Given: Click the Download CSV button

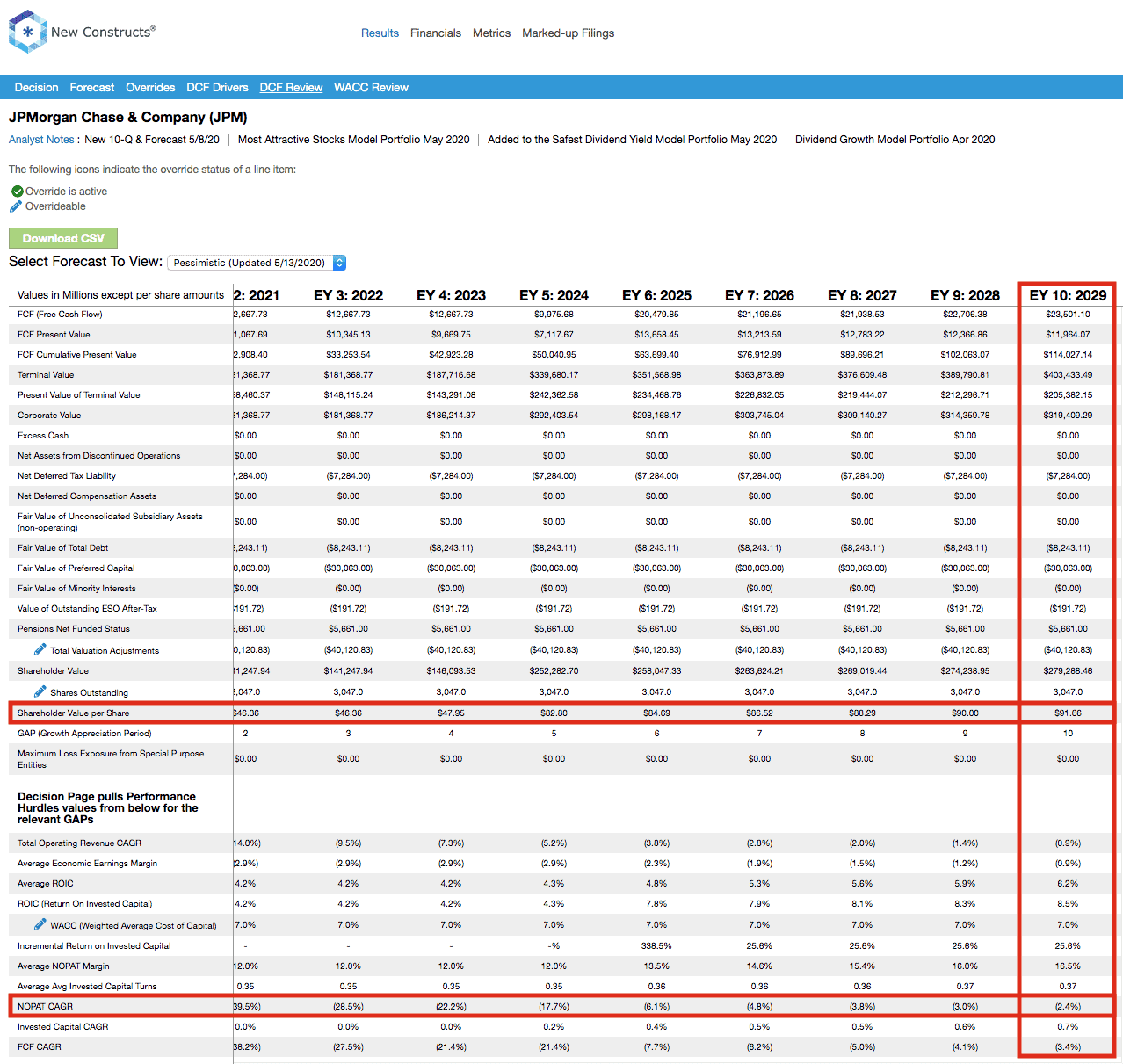Looking at the screenshot, I should coord(63,238).
